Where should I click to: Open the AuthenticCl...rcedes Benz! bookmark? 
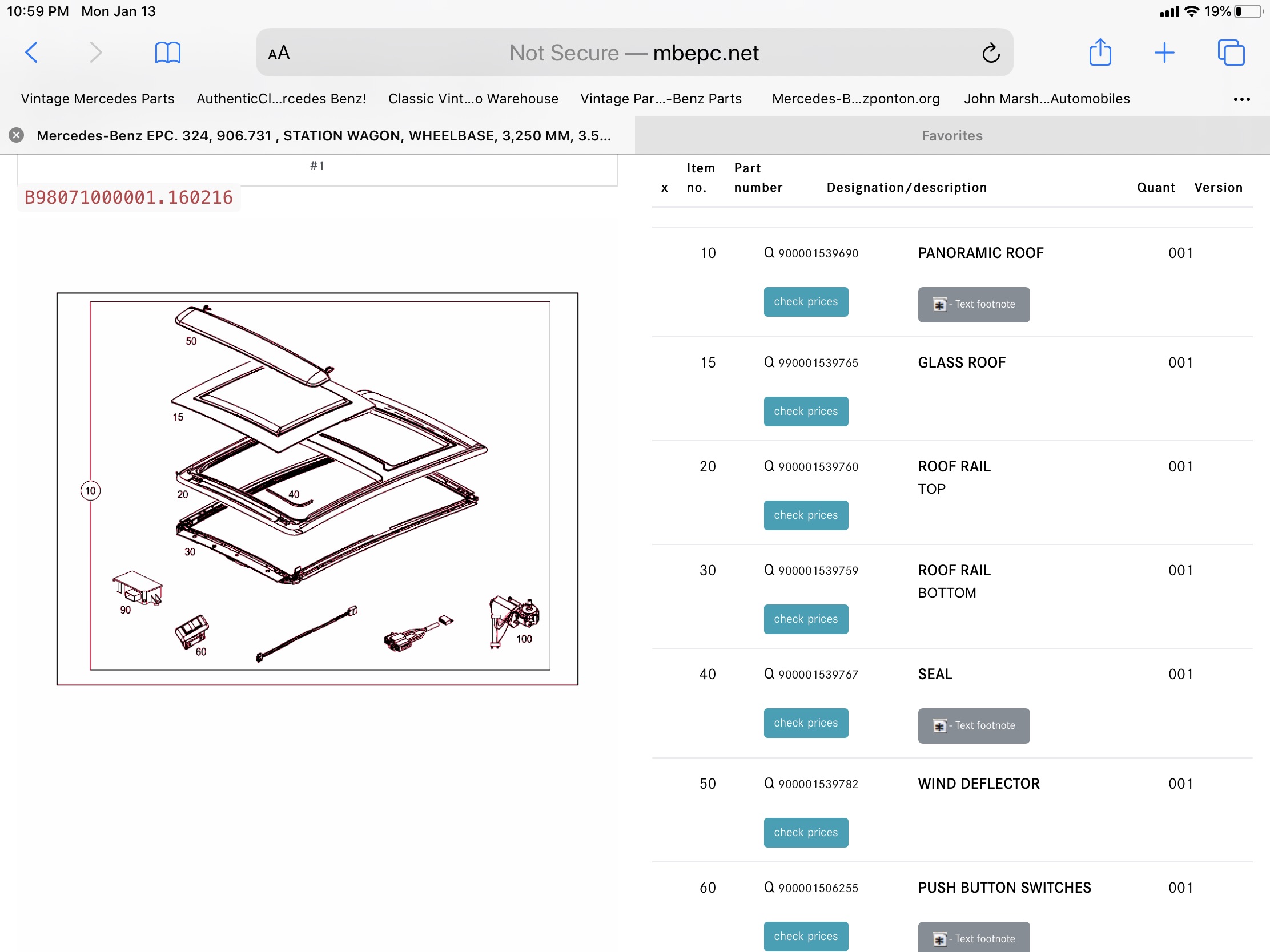tap(282, 99)
